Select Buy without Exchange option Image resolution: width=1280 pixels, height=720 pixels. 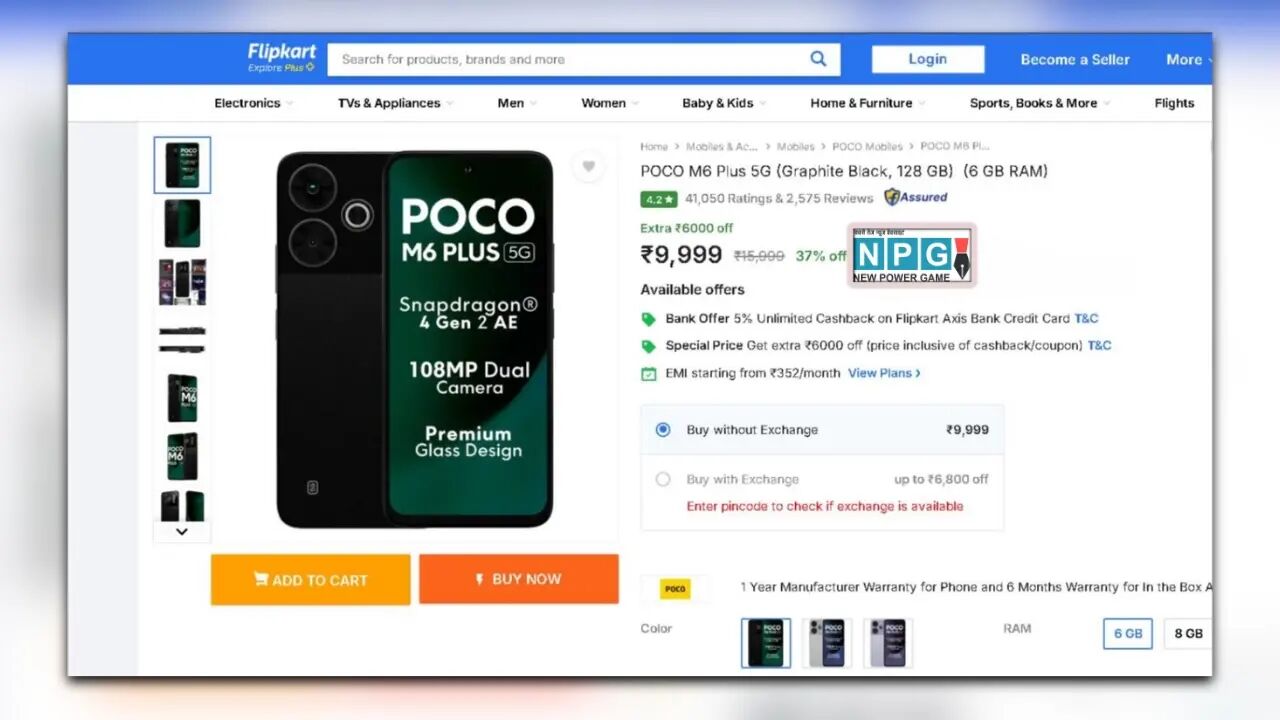[663, 430]
